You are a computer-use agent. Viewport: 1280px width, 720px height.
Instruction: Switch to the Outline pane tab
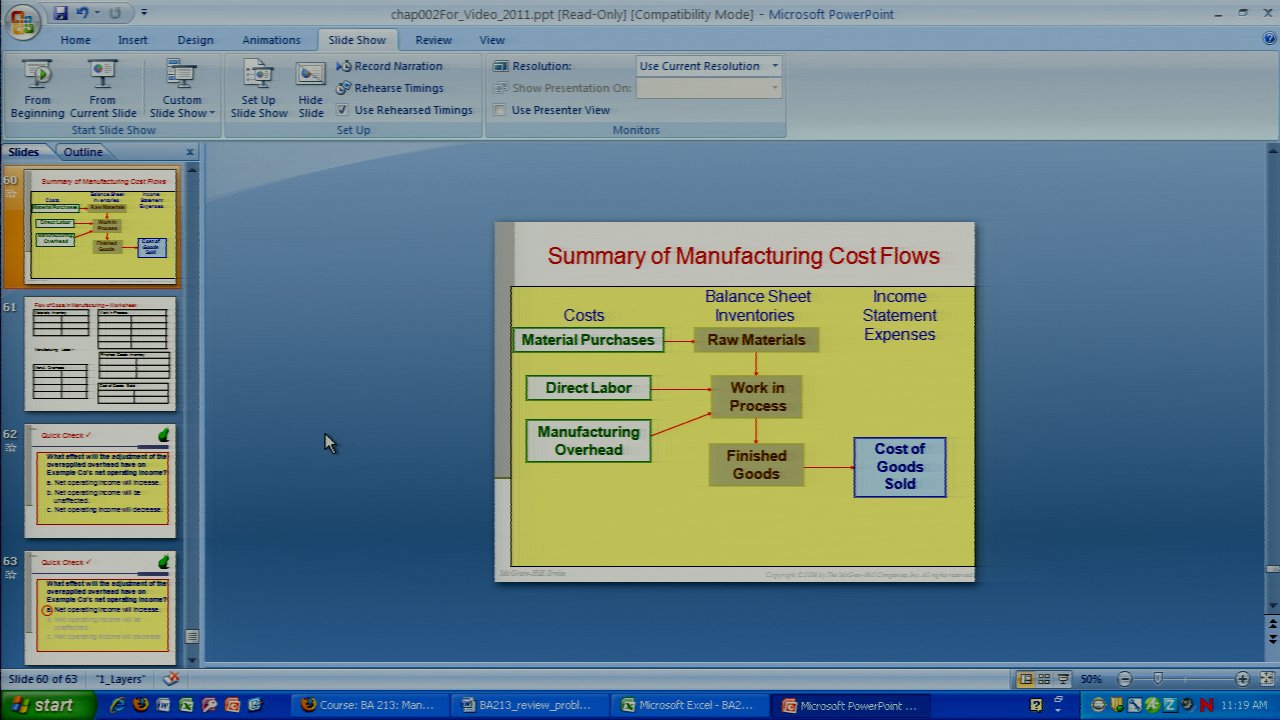tap(83, 152)
